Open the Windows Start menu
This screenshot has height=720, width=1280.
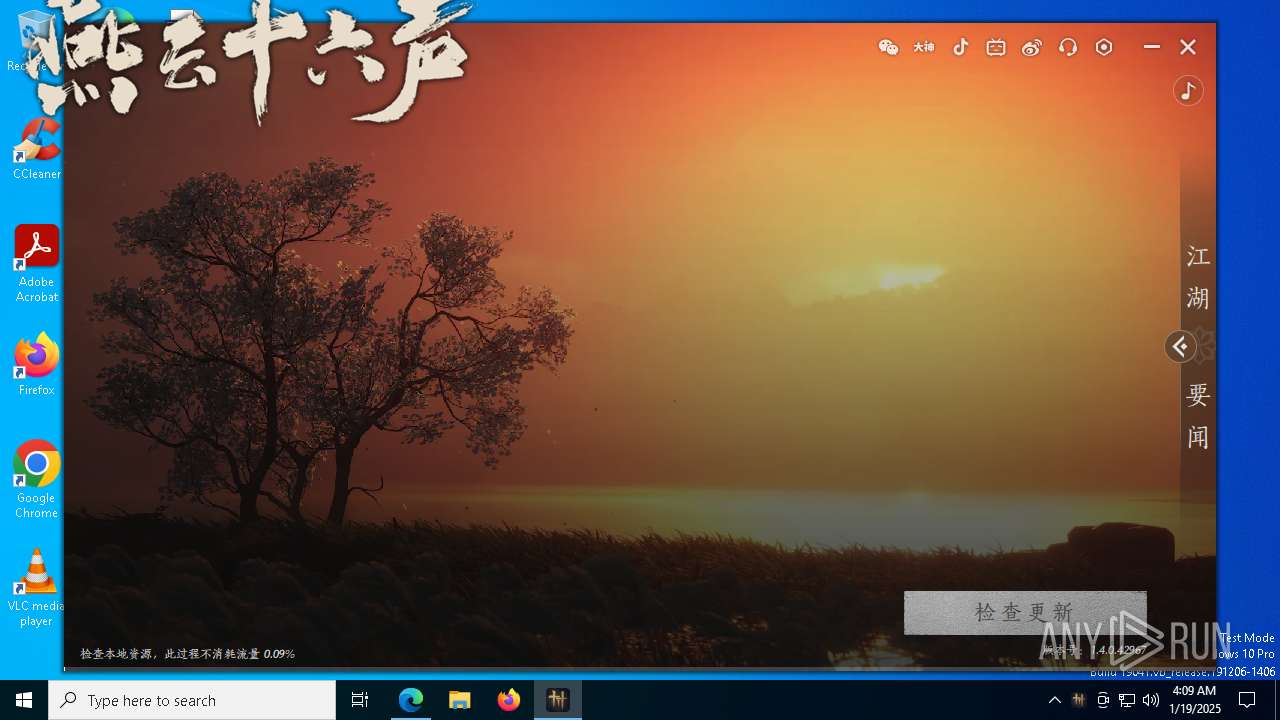click(24, 700)
